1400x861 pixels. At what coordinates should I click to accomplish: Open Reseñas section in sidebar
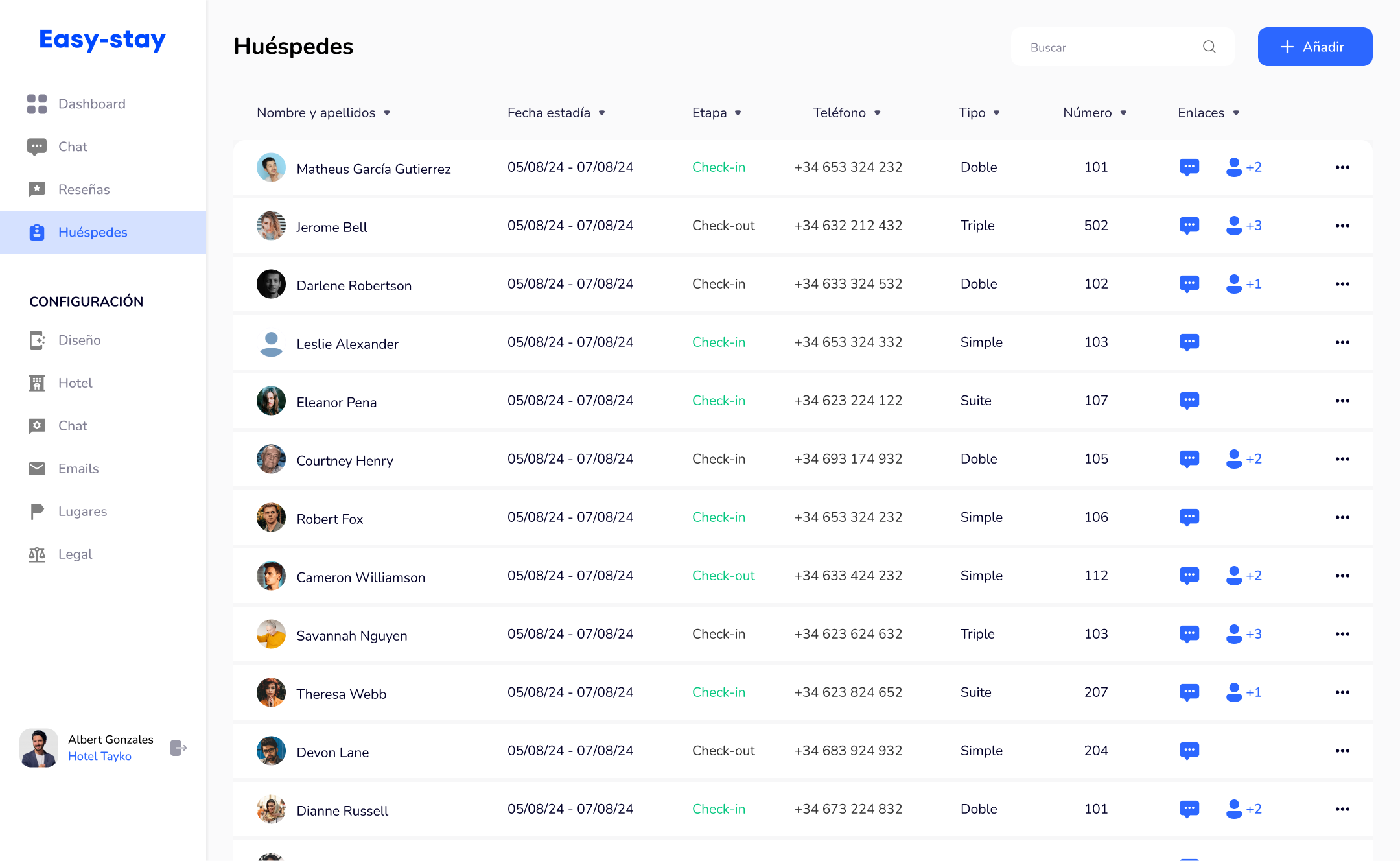(x=84, y=189)
